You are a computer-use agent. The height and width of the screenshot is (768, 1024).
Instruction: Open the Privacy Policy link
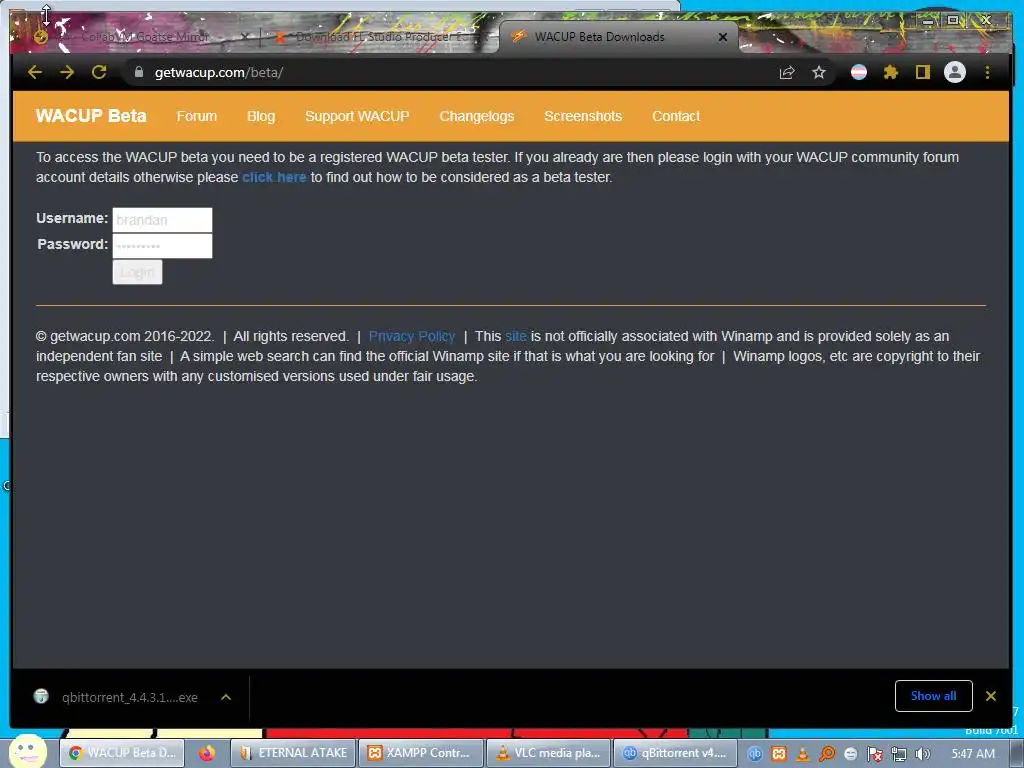(x=412, y=336)
